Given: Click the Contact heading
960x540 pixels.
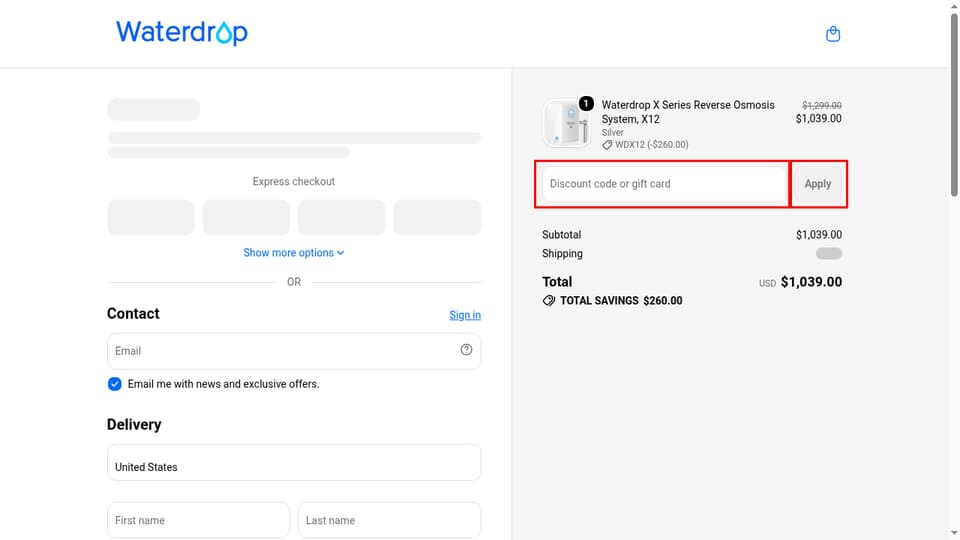Looking at the screenshot, I should (x=133, y=313).
